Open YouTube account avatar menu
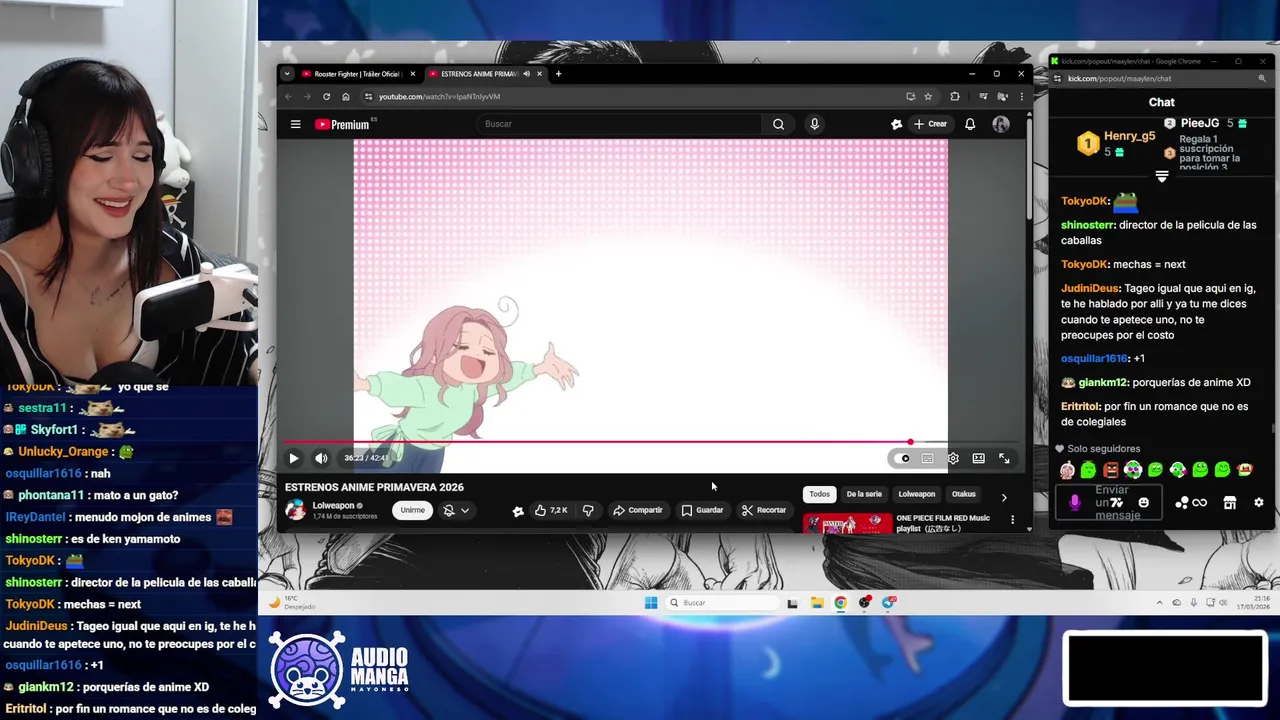Image resolution: width=1280 pixels, height=720 pixels. point(1001,124)
